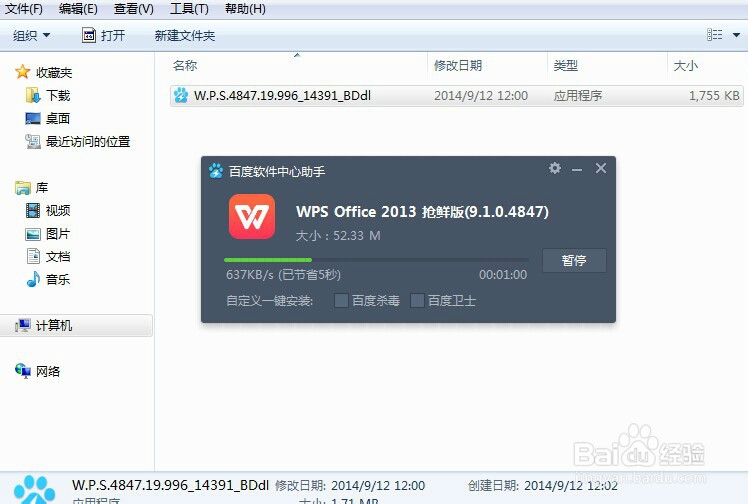The image size is (748, 504).
Task: Click the 视频 film icon
Action: point(33,210)
